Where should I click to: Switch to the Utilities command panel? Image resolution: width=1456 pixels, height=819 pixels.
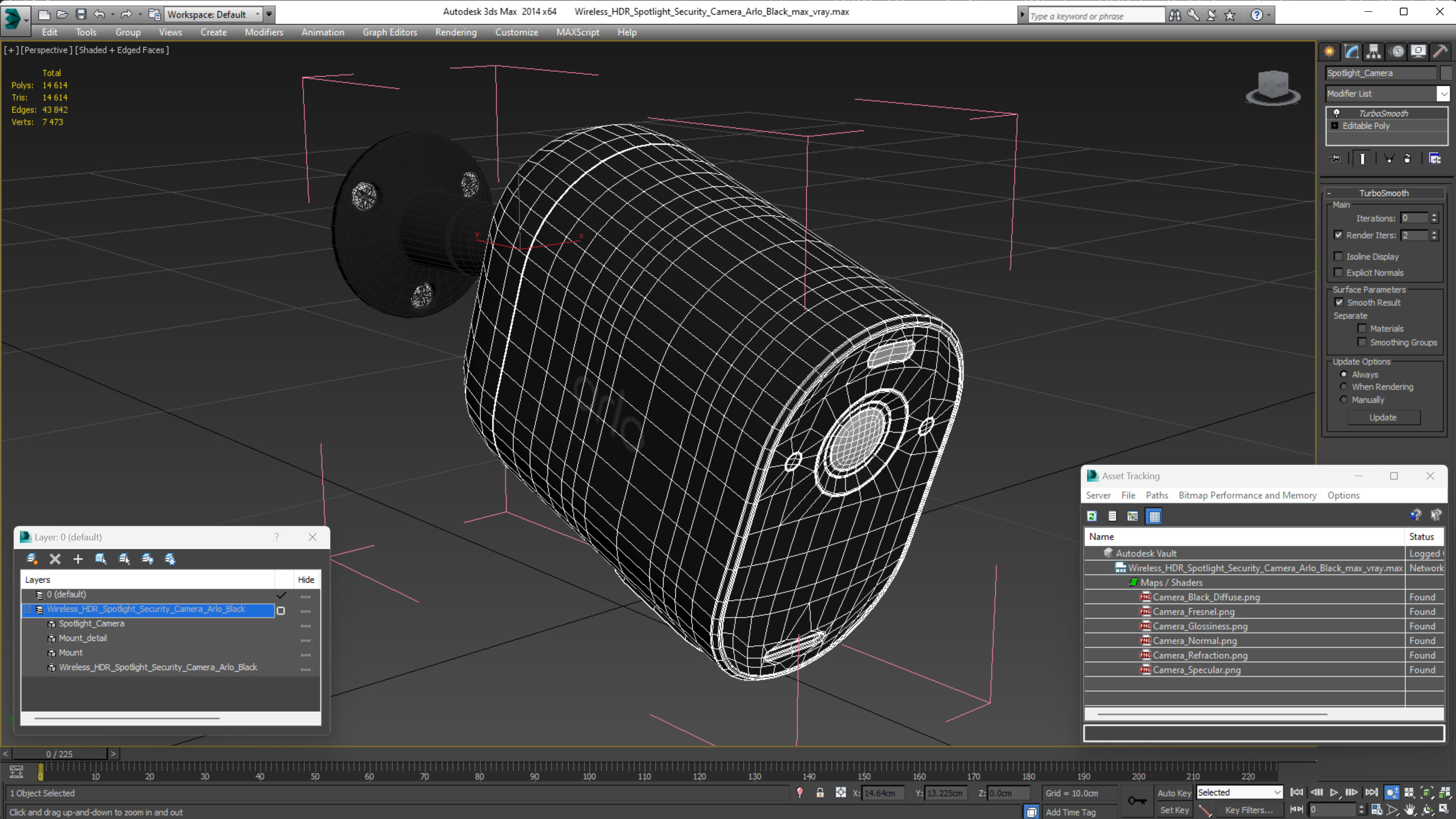coord(1440,52)
